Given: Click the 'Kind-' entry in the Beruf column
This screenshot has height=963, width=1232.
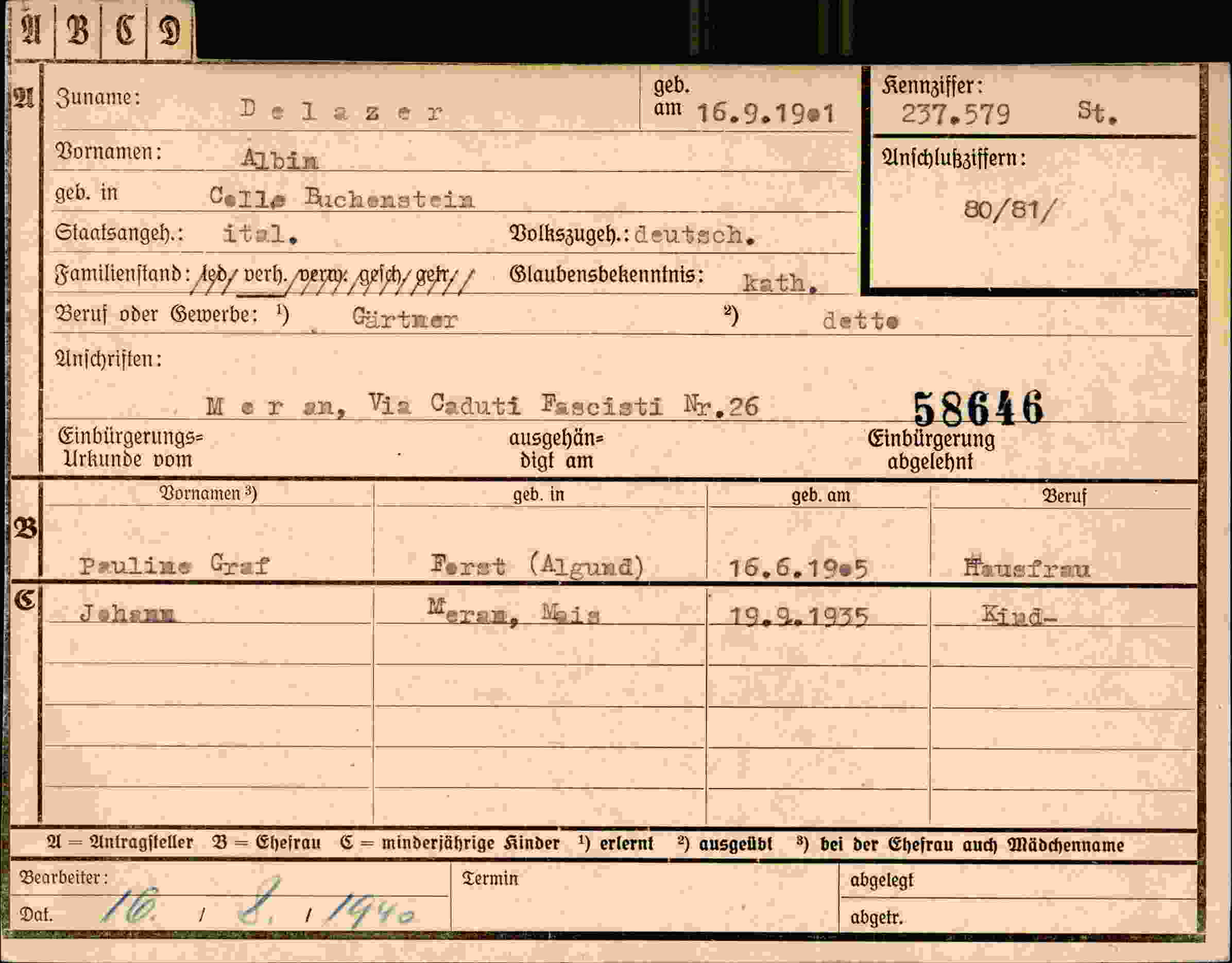Looking at the screenshot, I should click(1019, 615).
